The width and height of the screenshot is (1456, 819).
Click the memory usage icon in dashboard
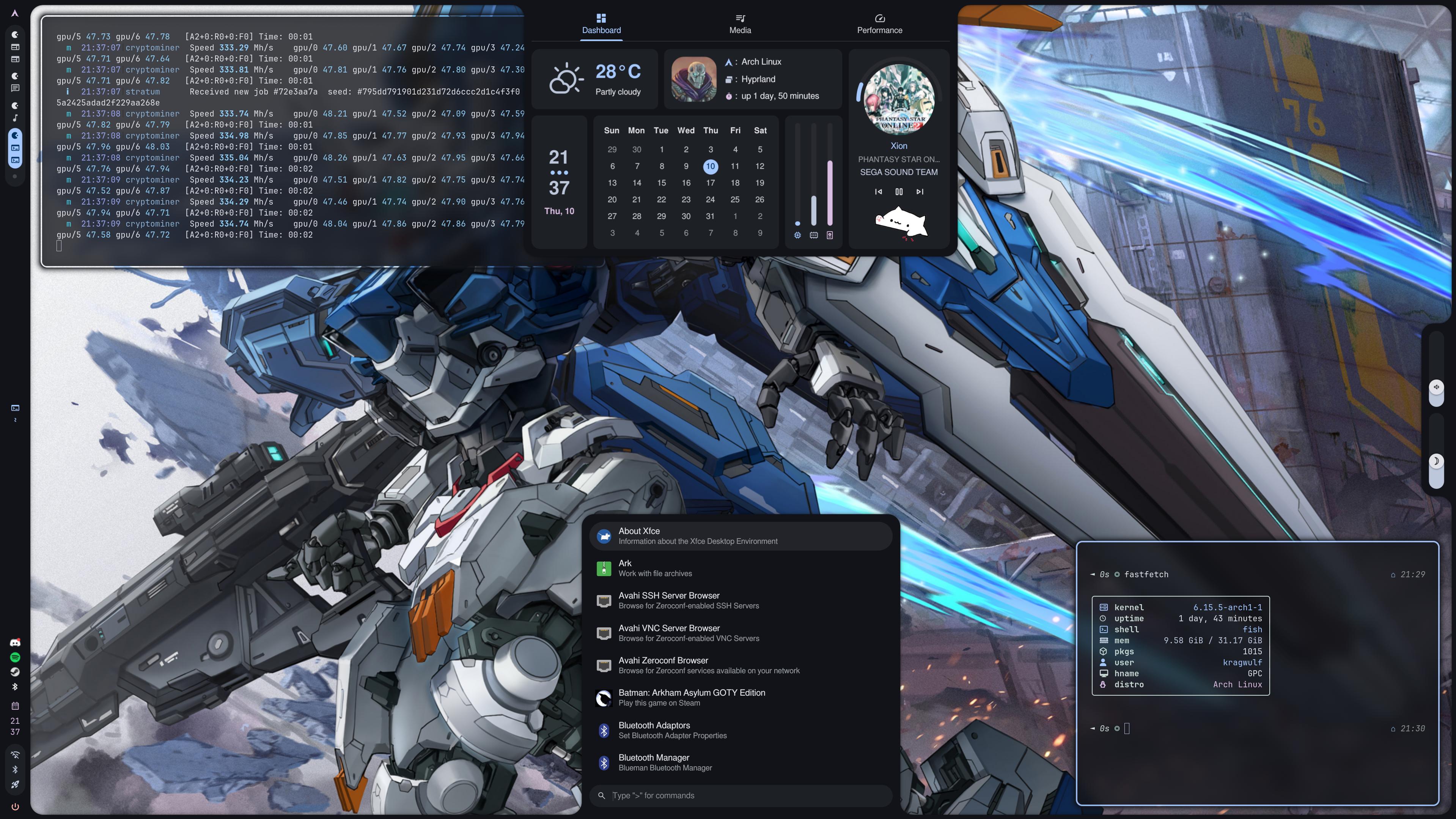(x=813, y=235)
